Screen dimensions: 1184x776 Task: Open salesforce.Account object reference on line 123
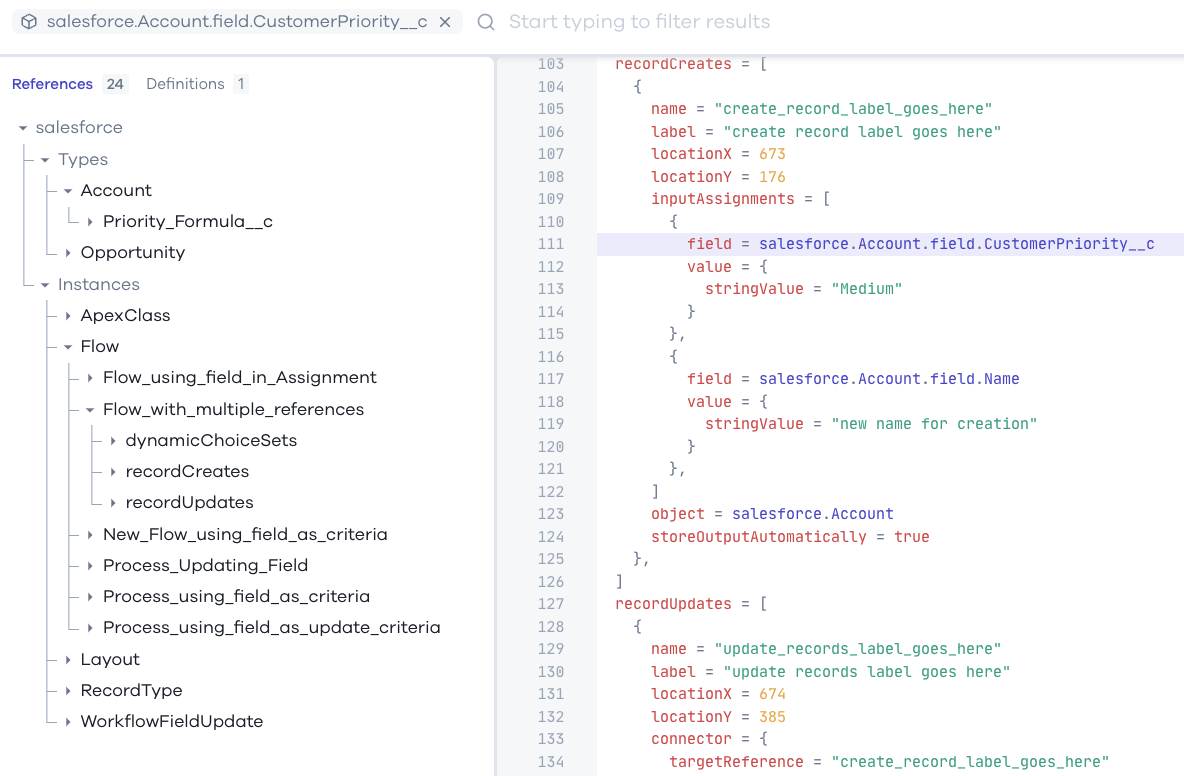tap(812, 514)
